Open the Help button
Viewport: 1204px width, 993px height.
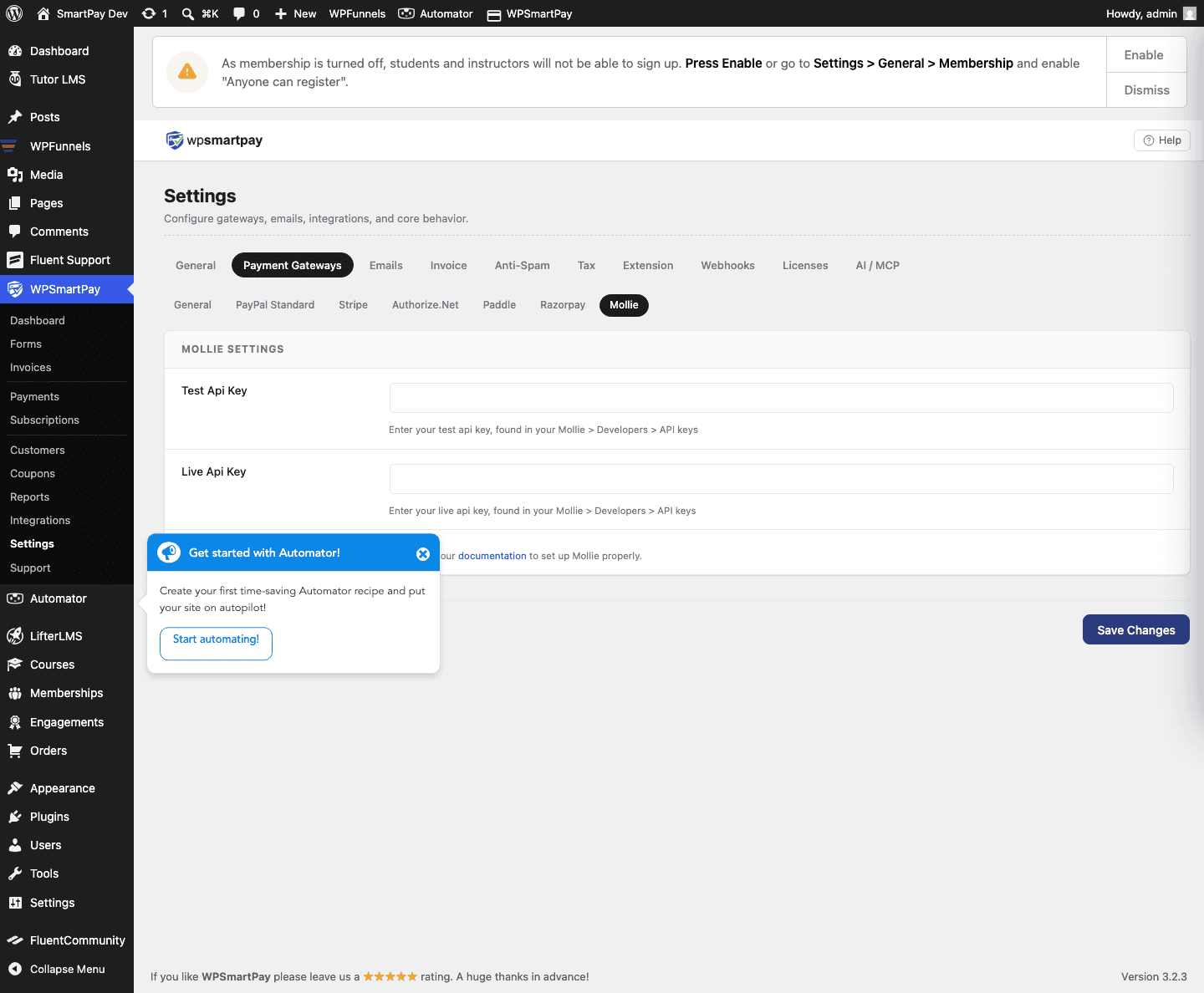click(1162, 140)
